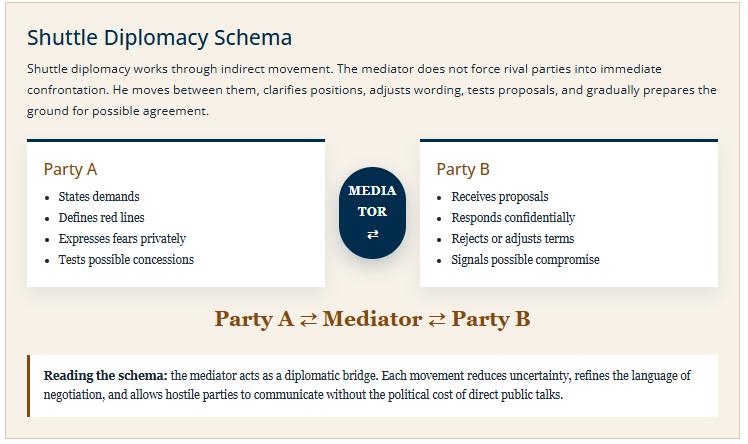Screen dimensions: 748x444
Task: Click 'Party B' in the brown formula line
Action: [491, 319]
